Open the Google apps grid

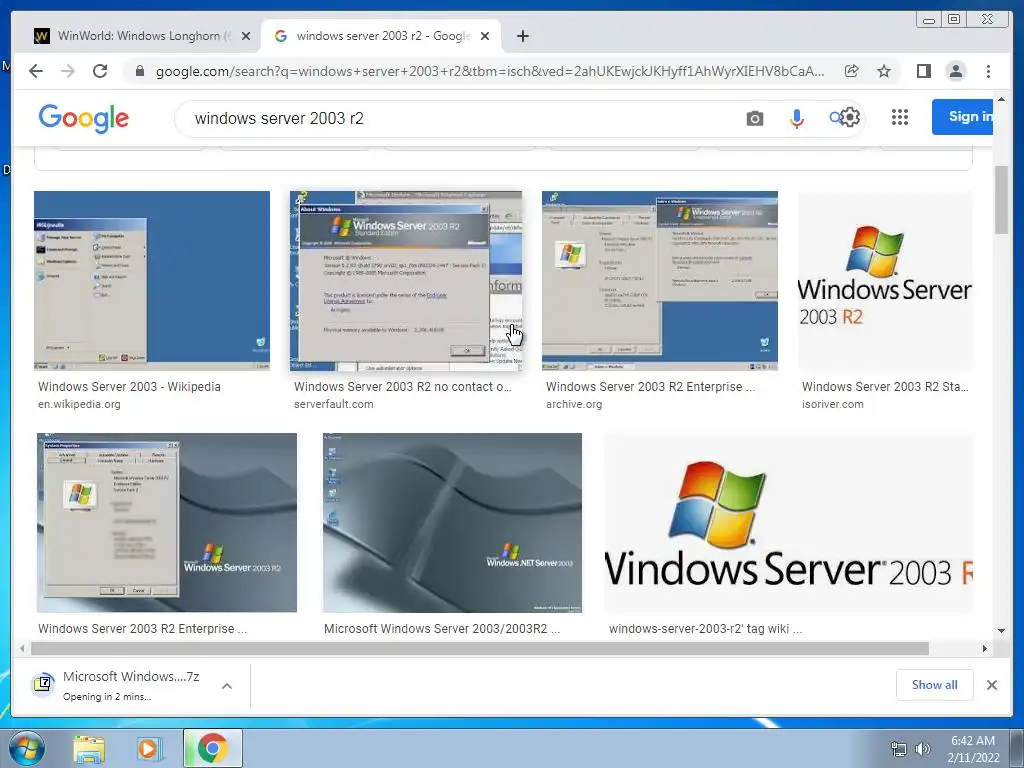pyautogui.click(x=900, y=117)
